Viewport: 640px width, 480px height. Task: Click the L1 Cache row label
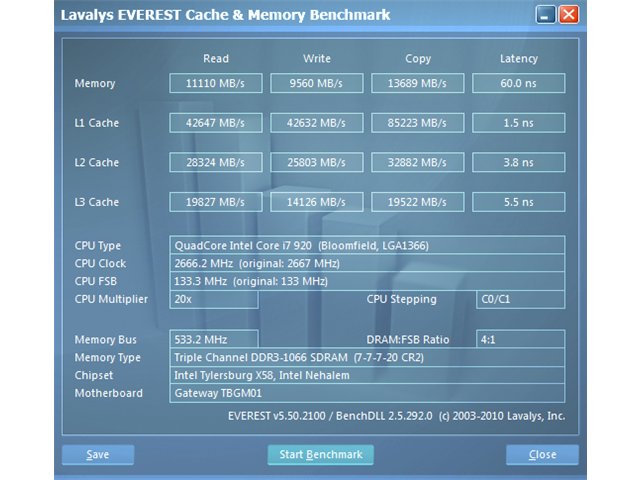[x=96, y=123]
